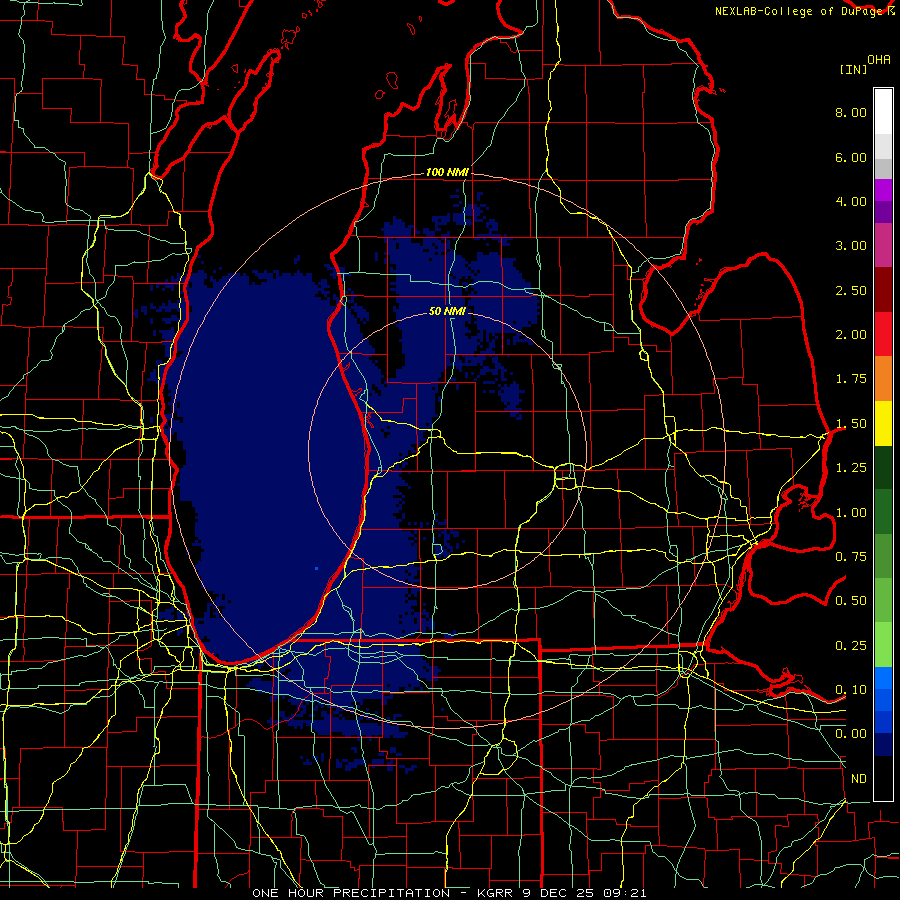
Task: Click the 0.10 legend value
Action: [x=851, y=690]
